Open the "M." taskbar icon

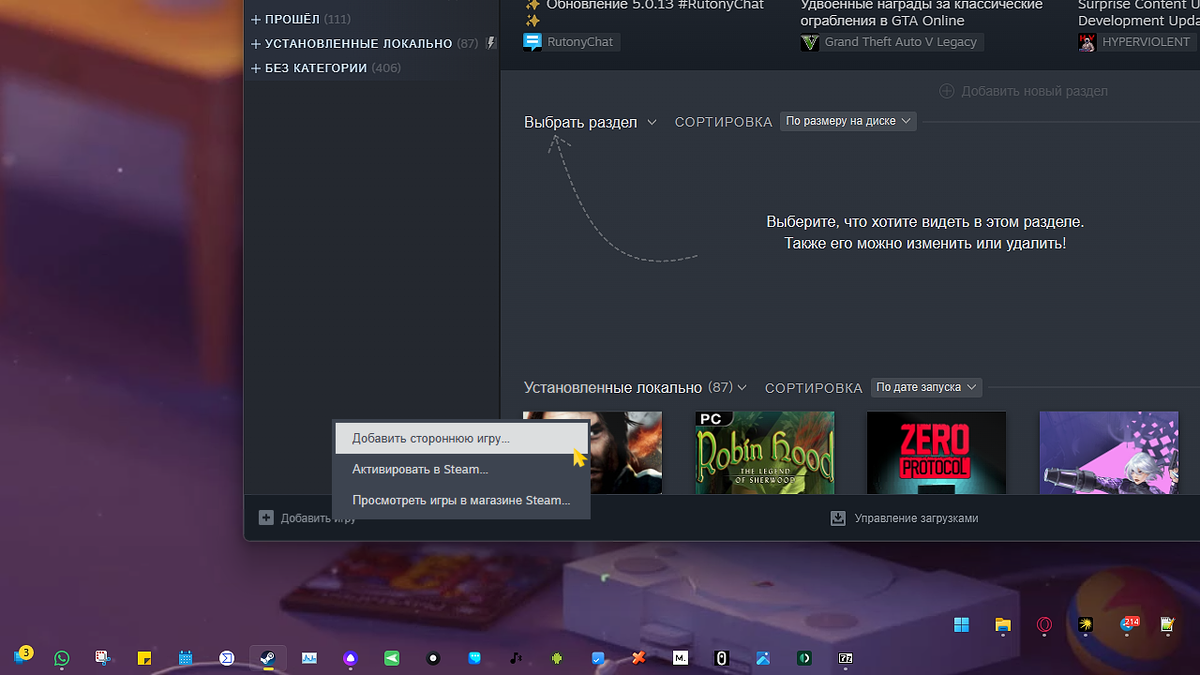click(680, 658)
